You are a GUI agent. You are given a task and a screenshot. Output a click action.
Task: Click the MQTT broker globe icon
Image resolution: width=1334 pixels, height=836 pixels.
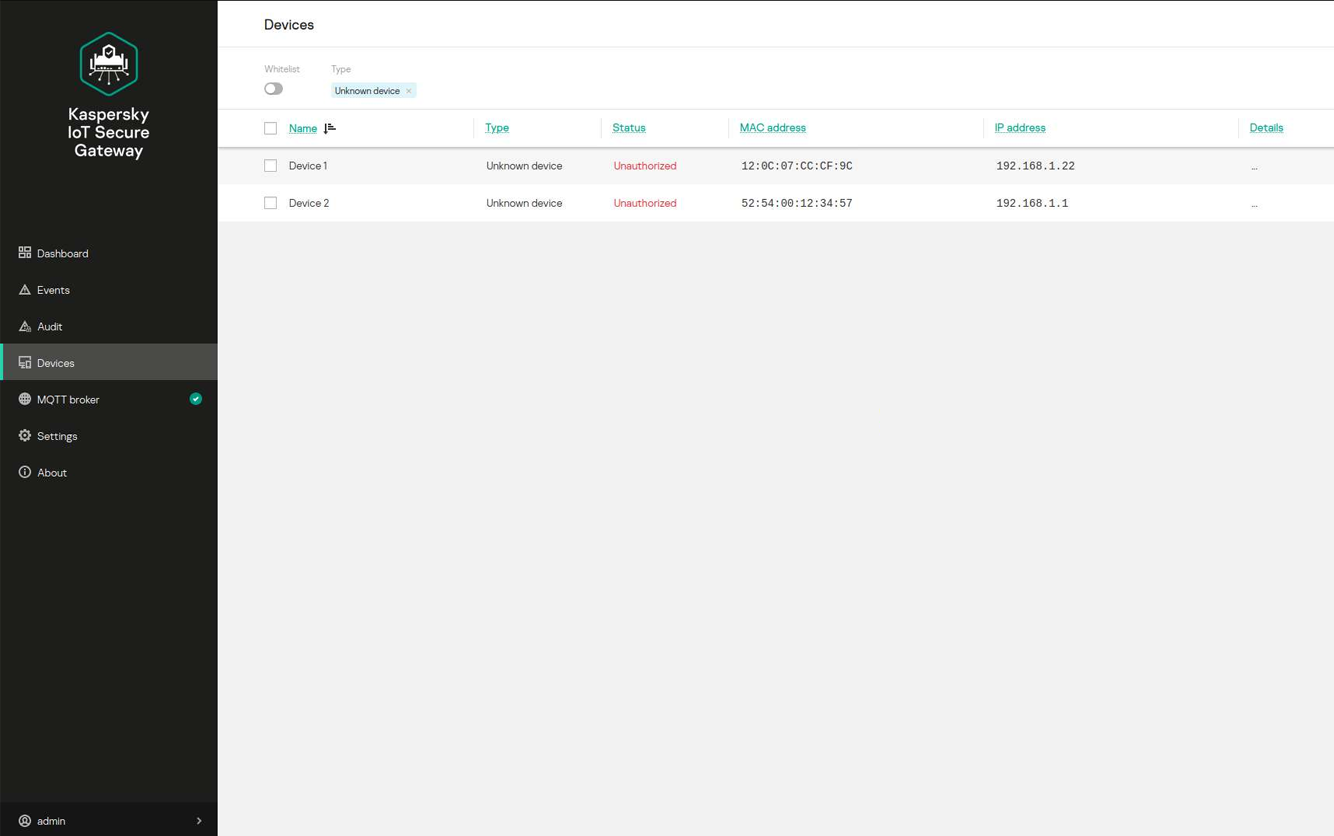(25, 399)
